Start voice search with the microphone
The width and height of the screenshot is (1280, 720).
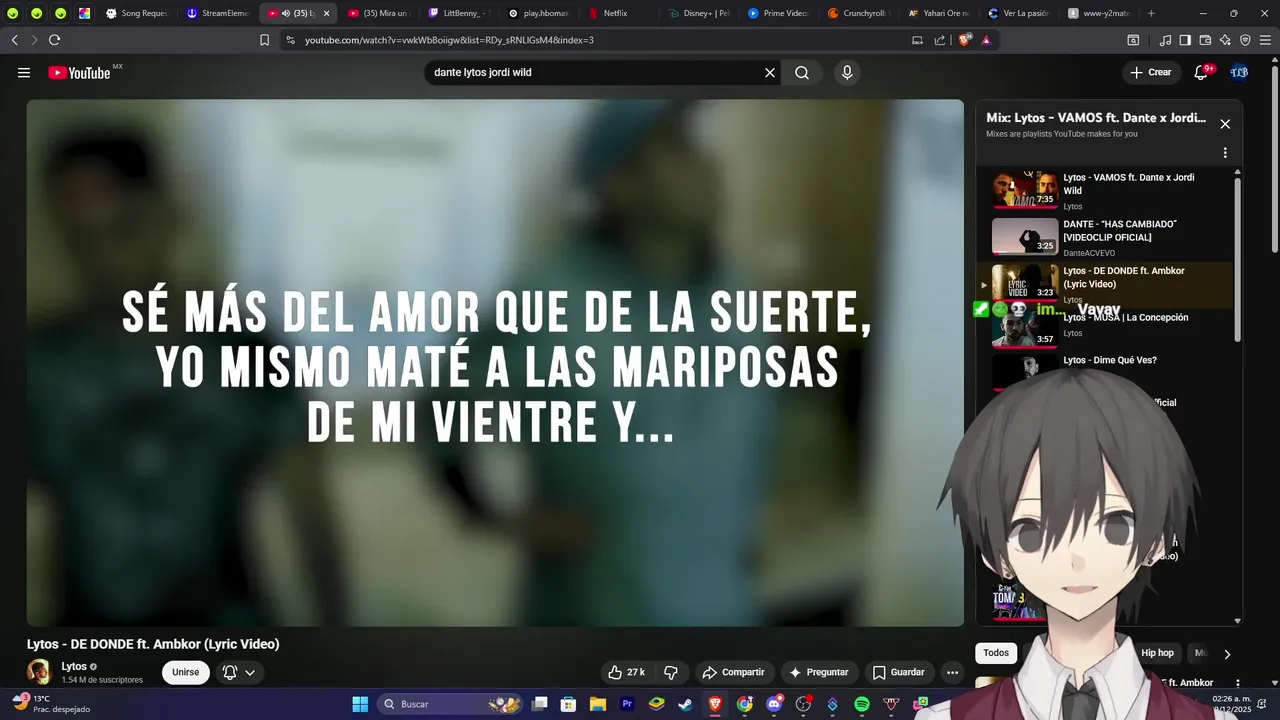[x=847, y=73]
